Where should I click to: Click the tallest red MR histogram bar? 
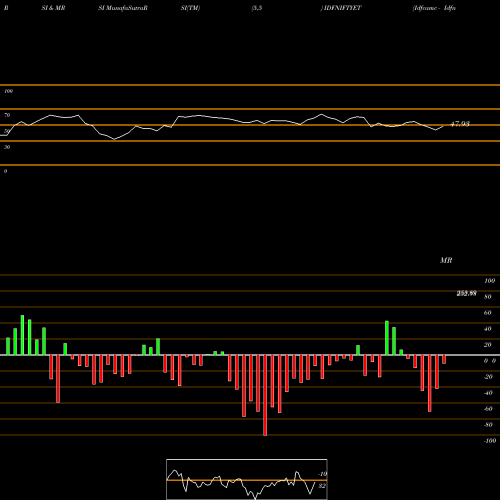[x=265, y=395]
